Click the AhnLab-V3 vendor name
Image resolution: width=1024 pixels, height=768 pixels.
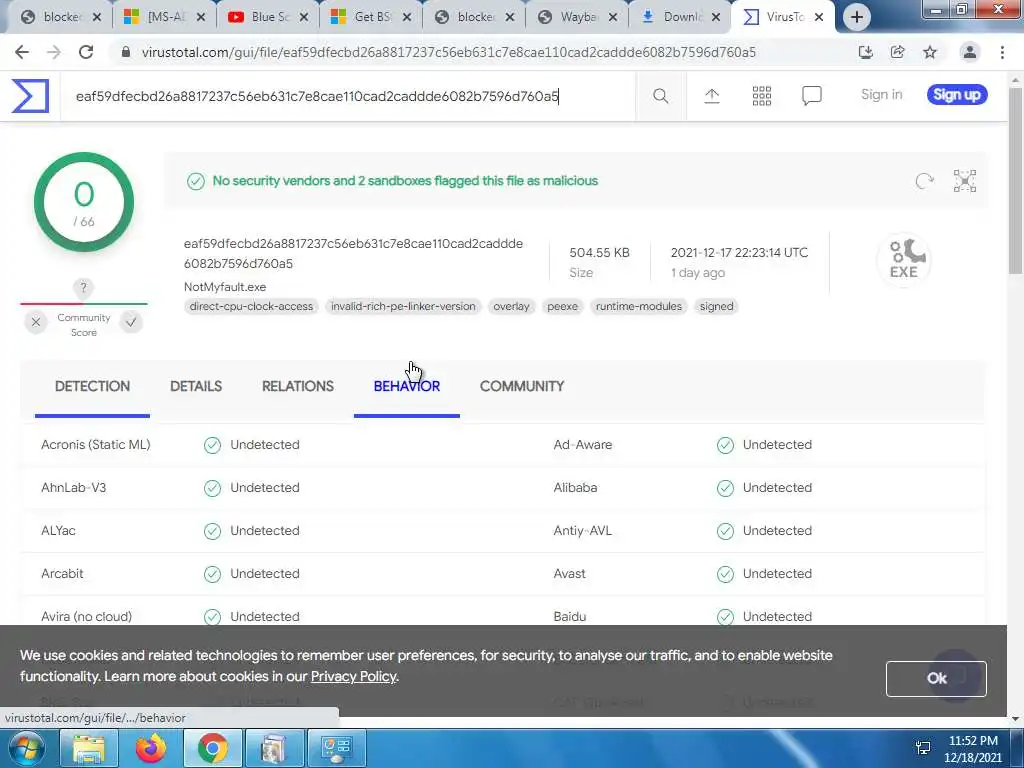pos(73,488)
